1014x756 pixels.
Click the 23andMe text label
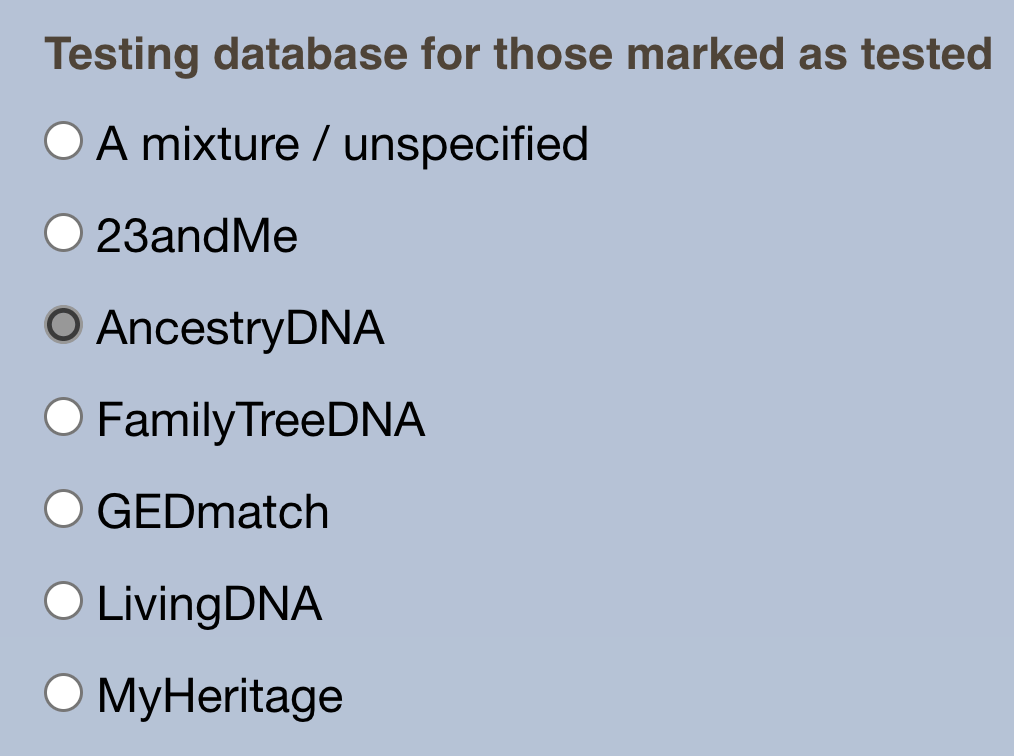tap(196, 235)
